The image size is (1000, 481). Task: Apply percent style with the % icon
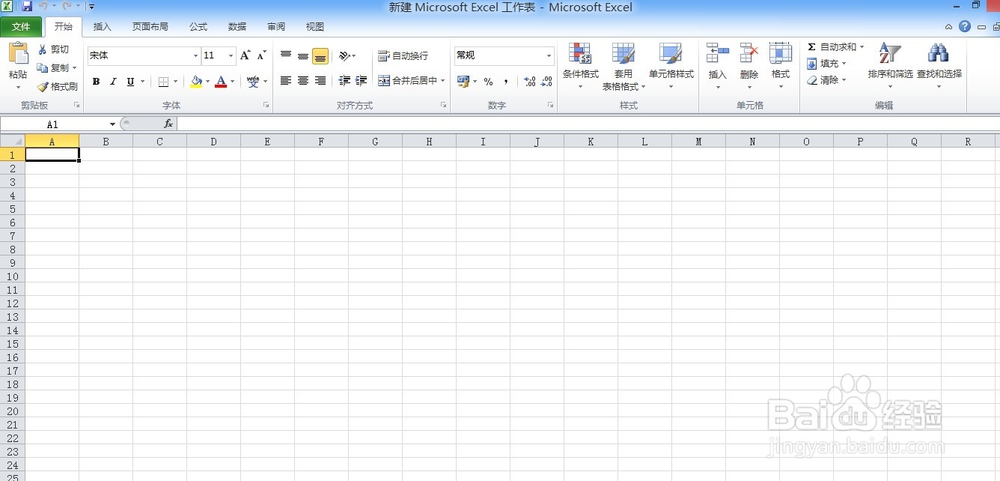point(488,82)
